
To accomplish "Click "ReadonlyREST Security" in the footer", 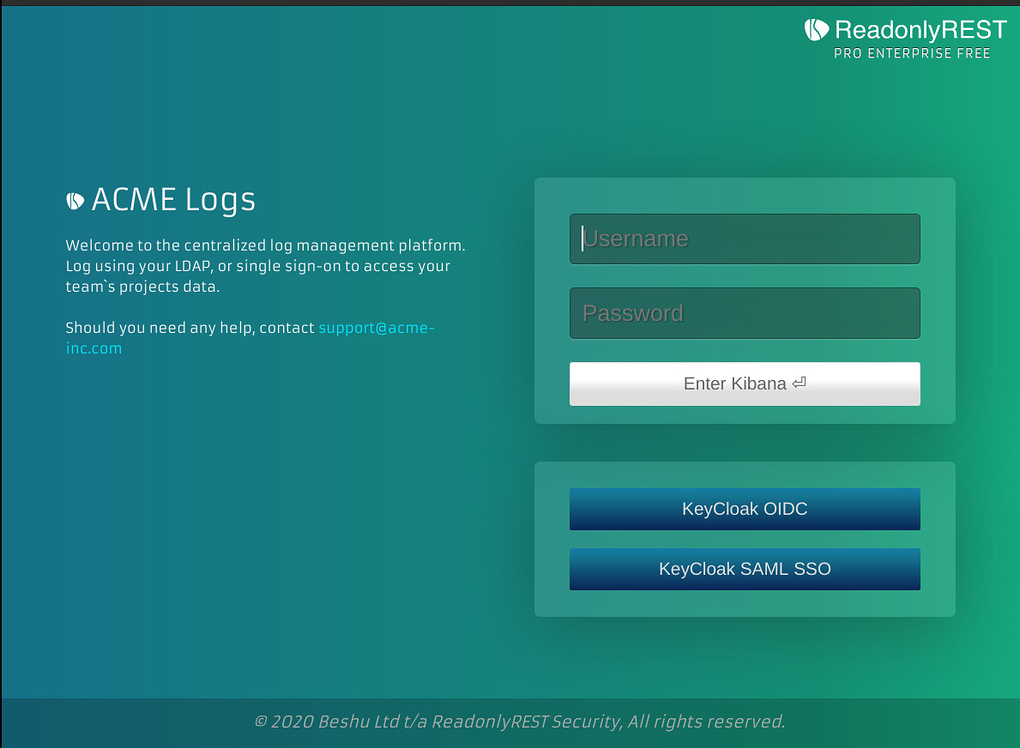I will (527, 722).
